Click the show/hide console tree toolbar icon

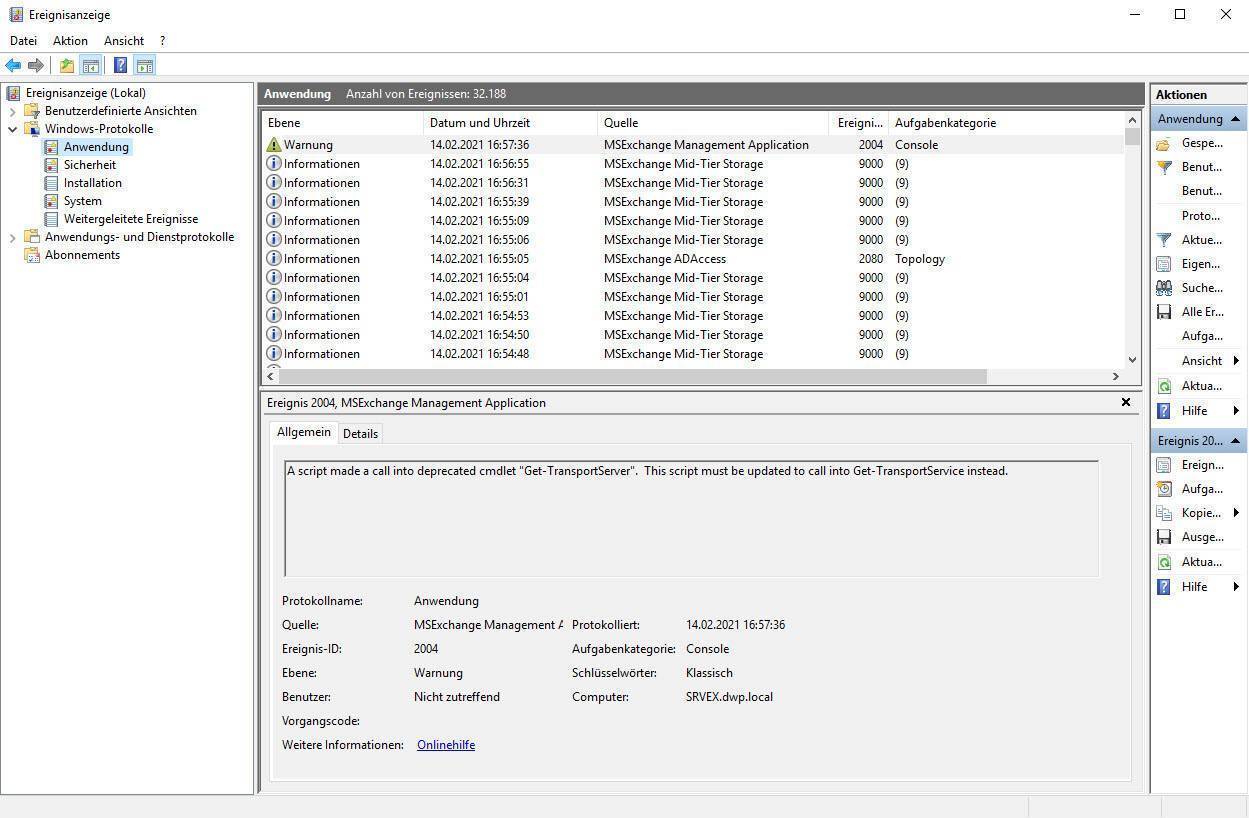click(91, 66)
